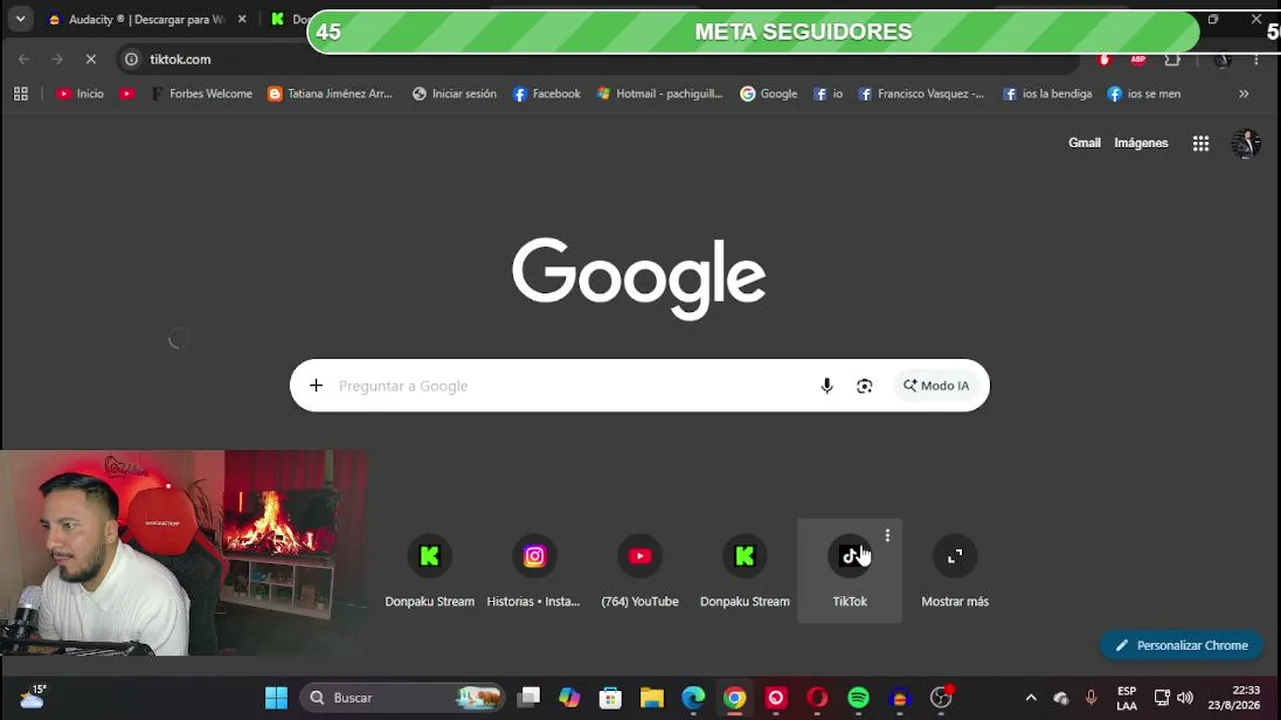The height and width of the screenshot is (720, 1281).
Task: Open the Forbes Welcome bookmark
Action: 202,93
